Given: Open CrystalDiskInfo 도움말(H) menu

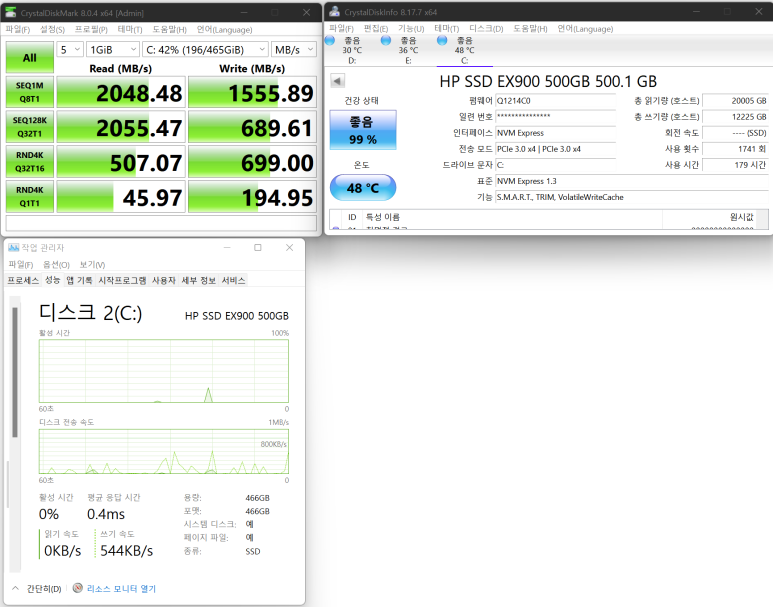Looking at the screenshot, I should click(530, 29).
